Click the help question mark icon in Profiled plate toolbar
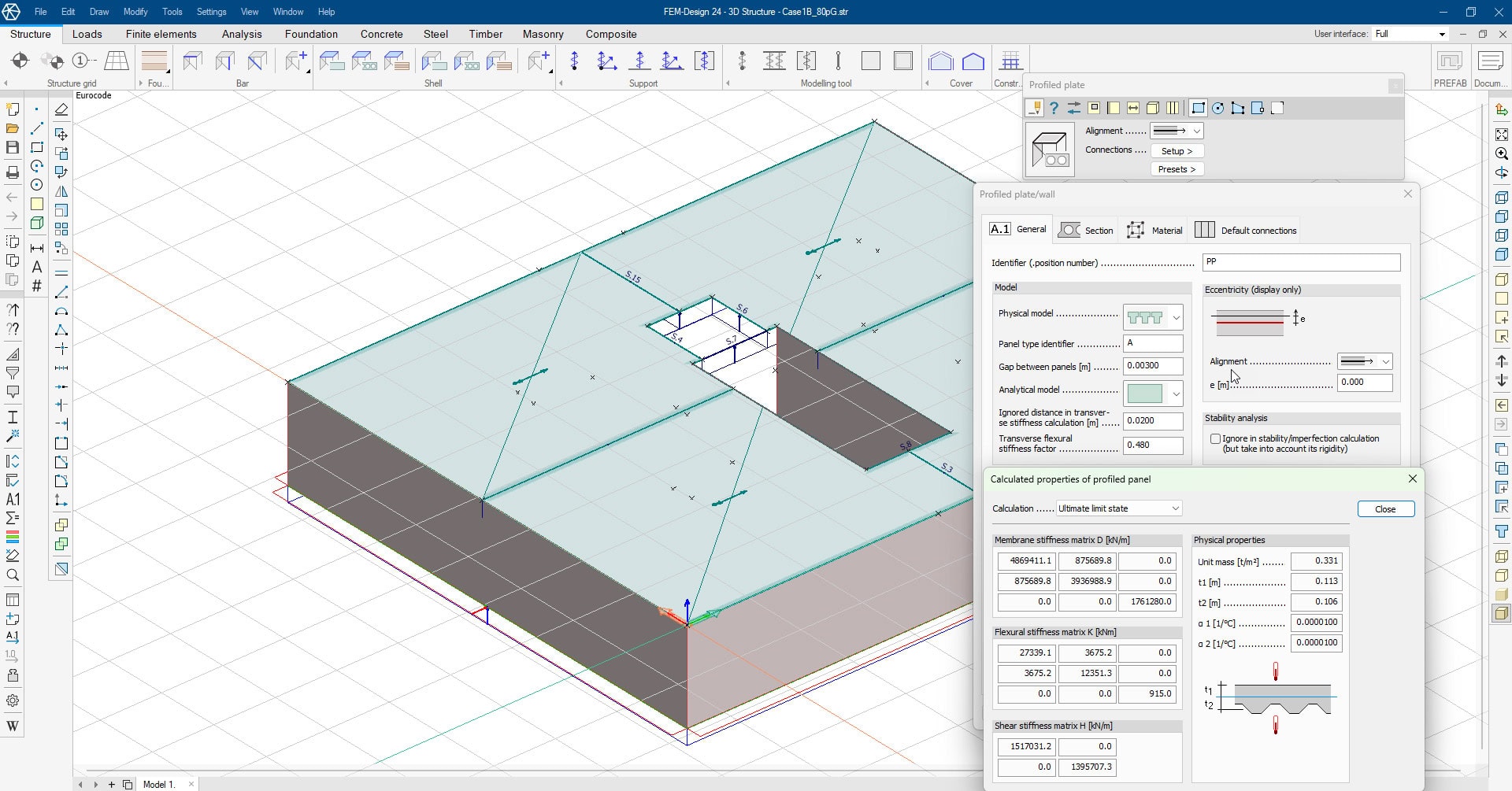The width and height of the screenshot is (1512, 791). [x=1054, y=109]
